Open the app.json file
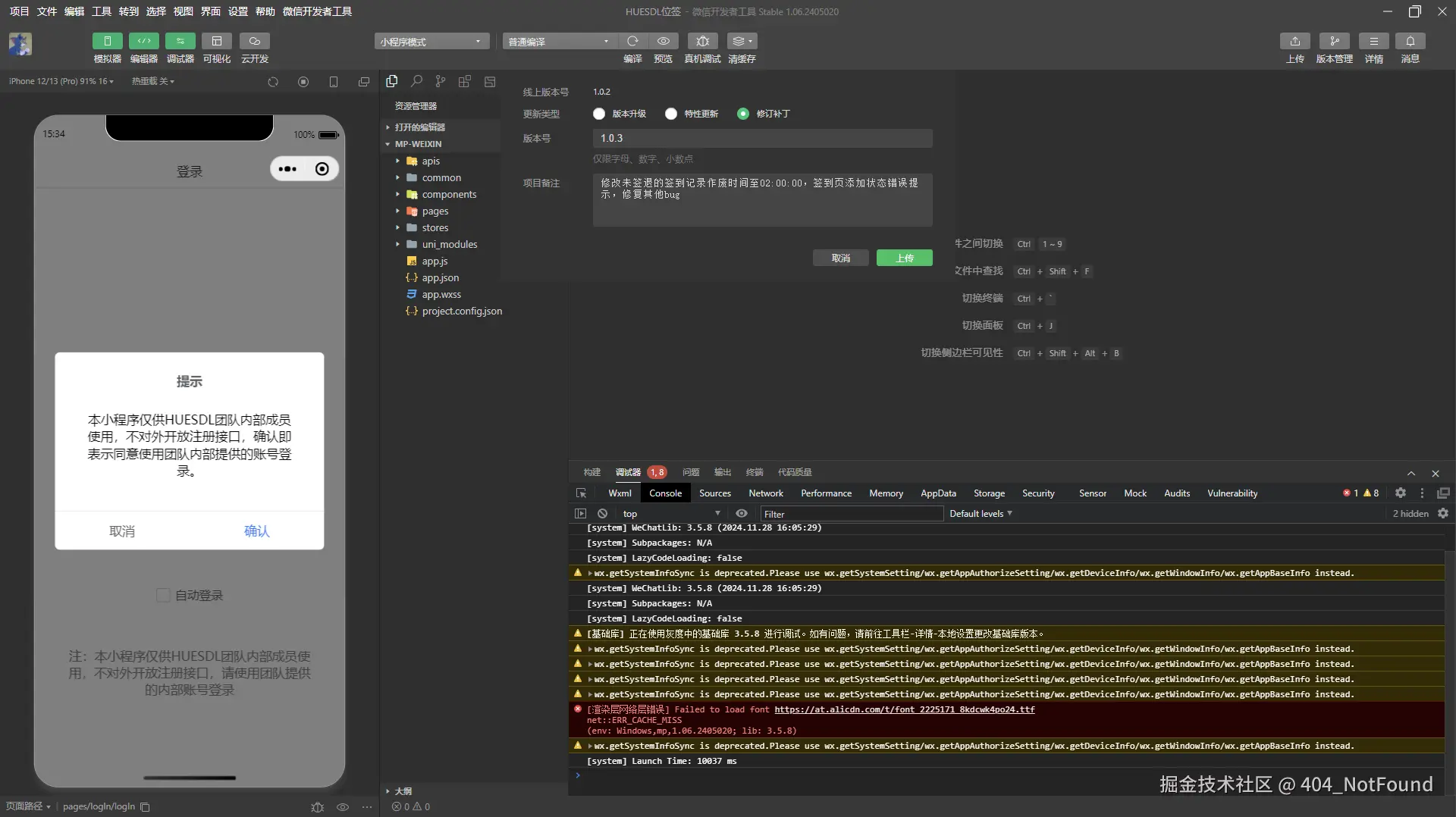 click(440, 278)
